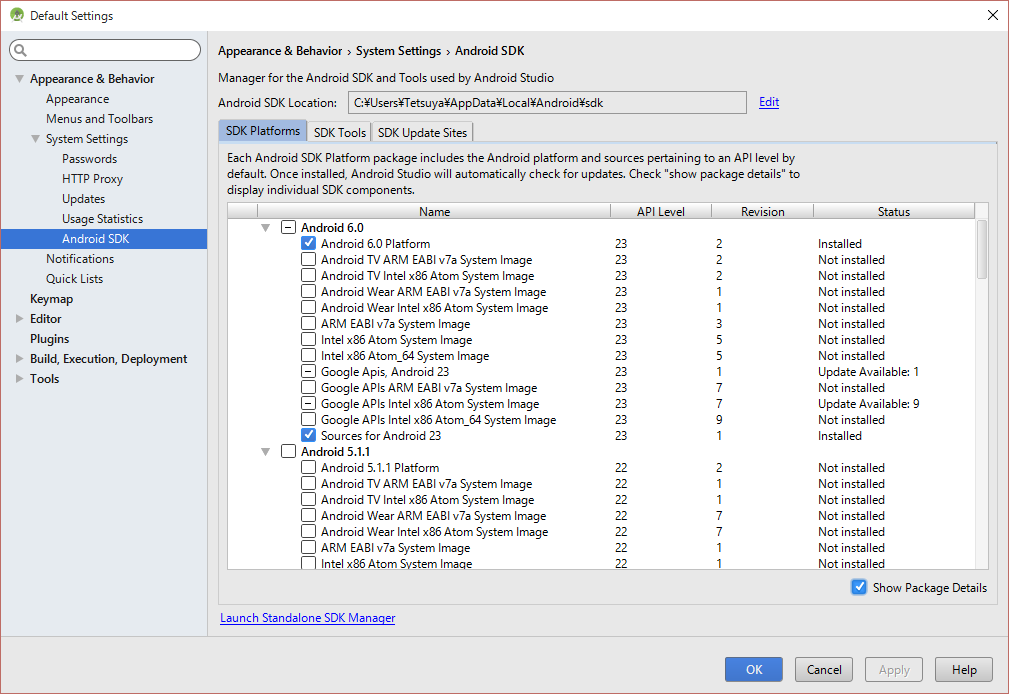The height and width of the screenshot is (694, 1009).
Task: Collapse the Android 6.0 package group
Action: [265, 228]
